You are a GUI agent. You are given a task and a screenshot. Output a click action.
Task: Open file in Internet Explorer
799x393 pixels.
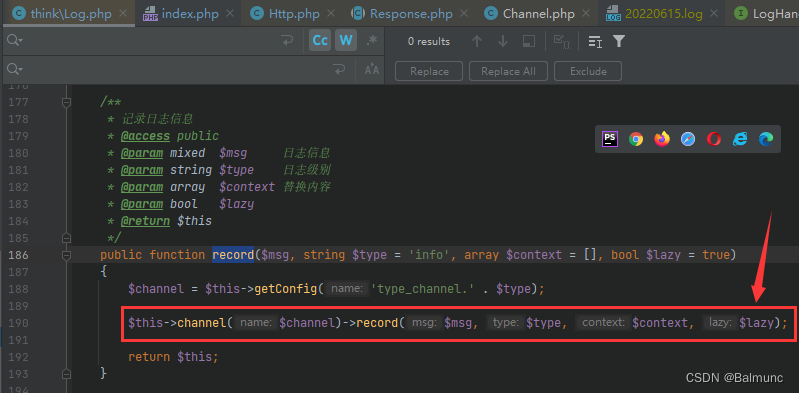(x=740, y=139)
